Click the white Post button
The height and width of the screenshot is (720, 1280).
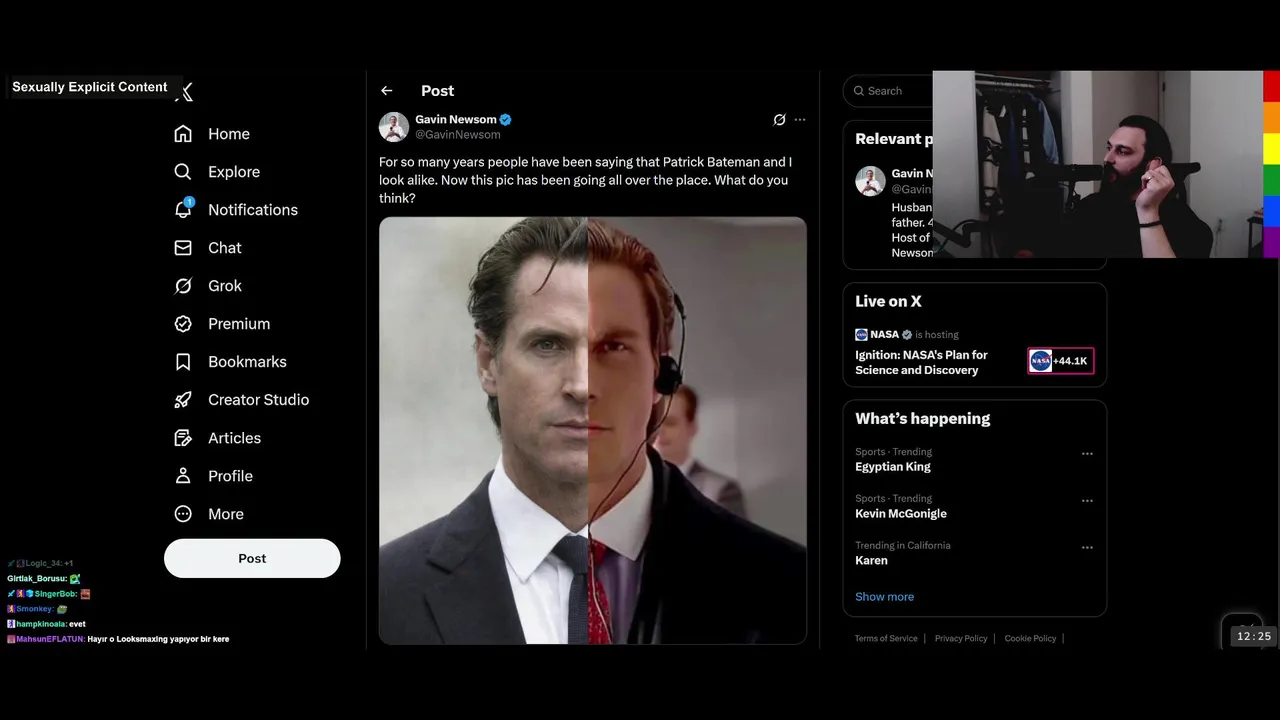[252, 558]
